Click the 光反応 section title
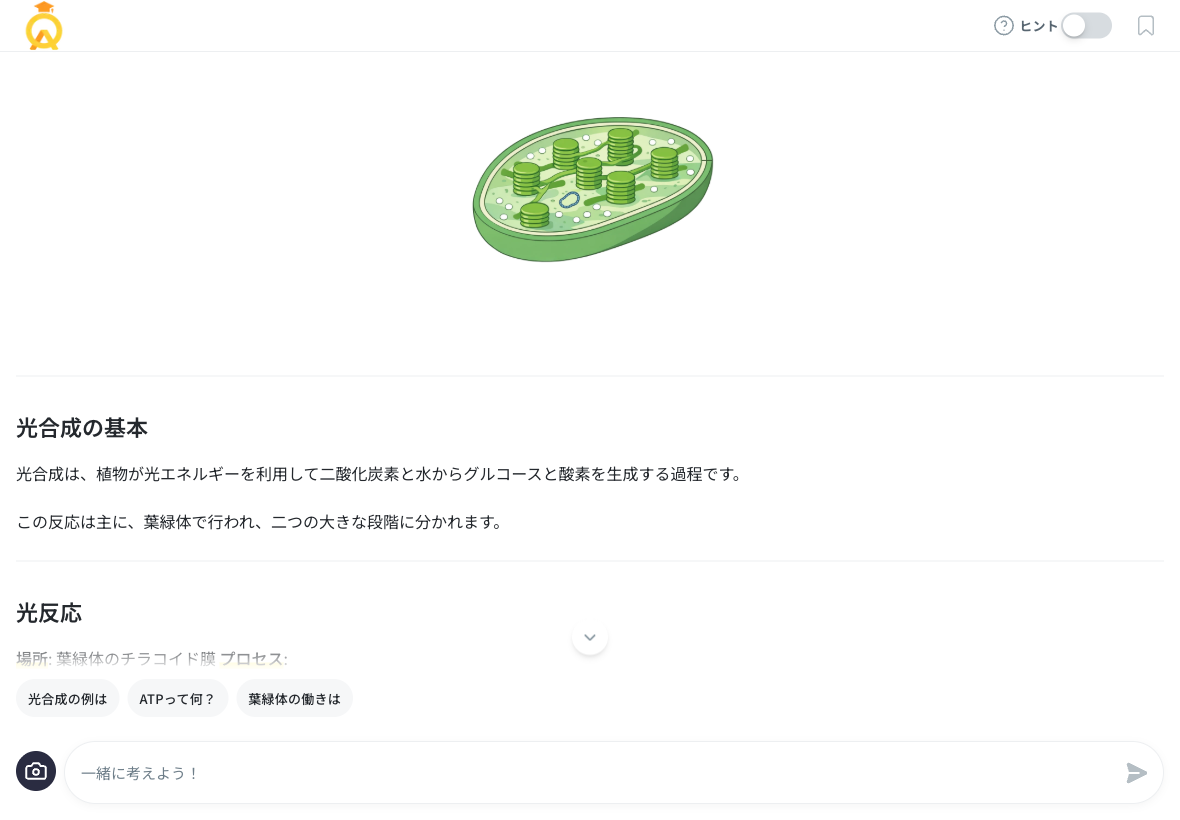1180x820 pixels. tap(49, 614)
